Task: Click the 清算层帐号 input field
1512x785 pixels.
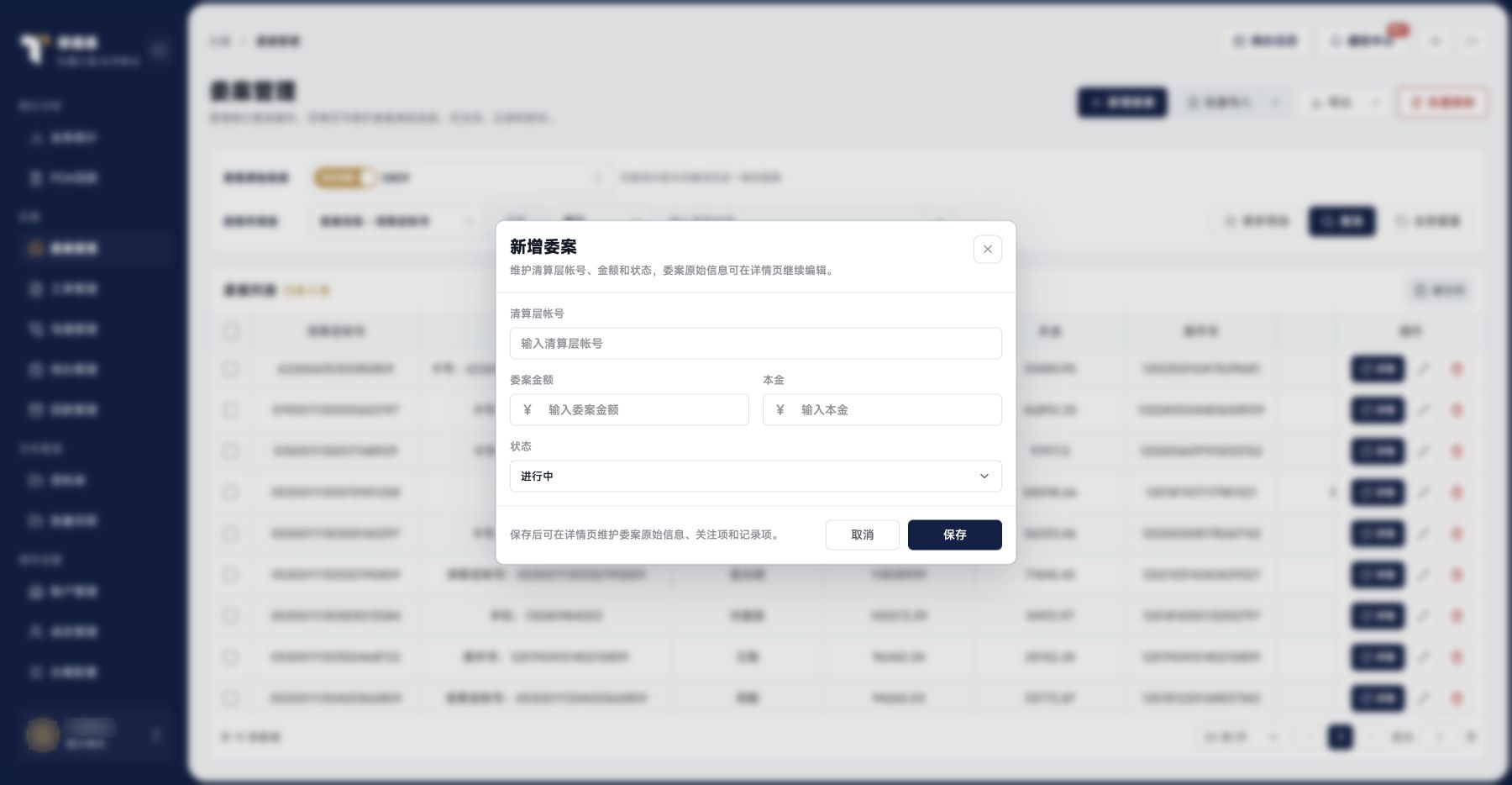Action: (755, 343)
